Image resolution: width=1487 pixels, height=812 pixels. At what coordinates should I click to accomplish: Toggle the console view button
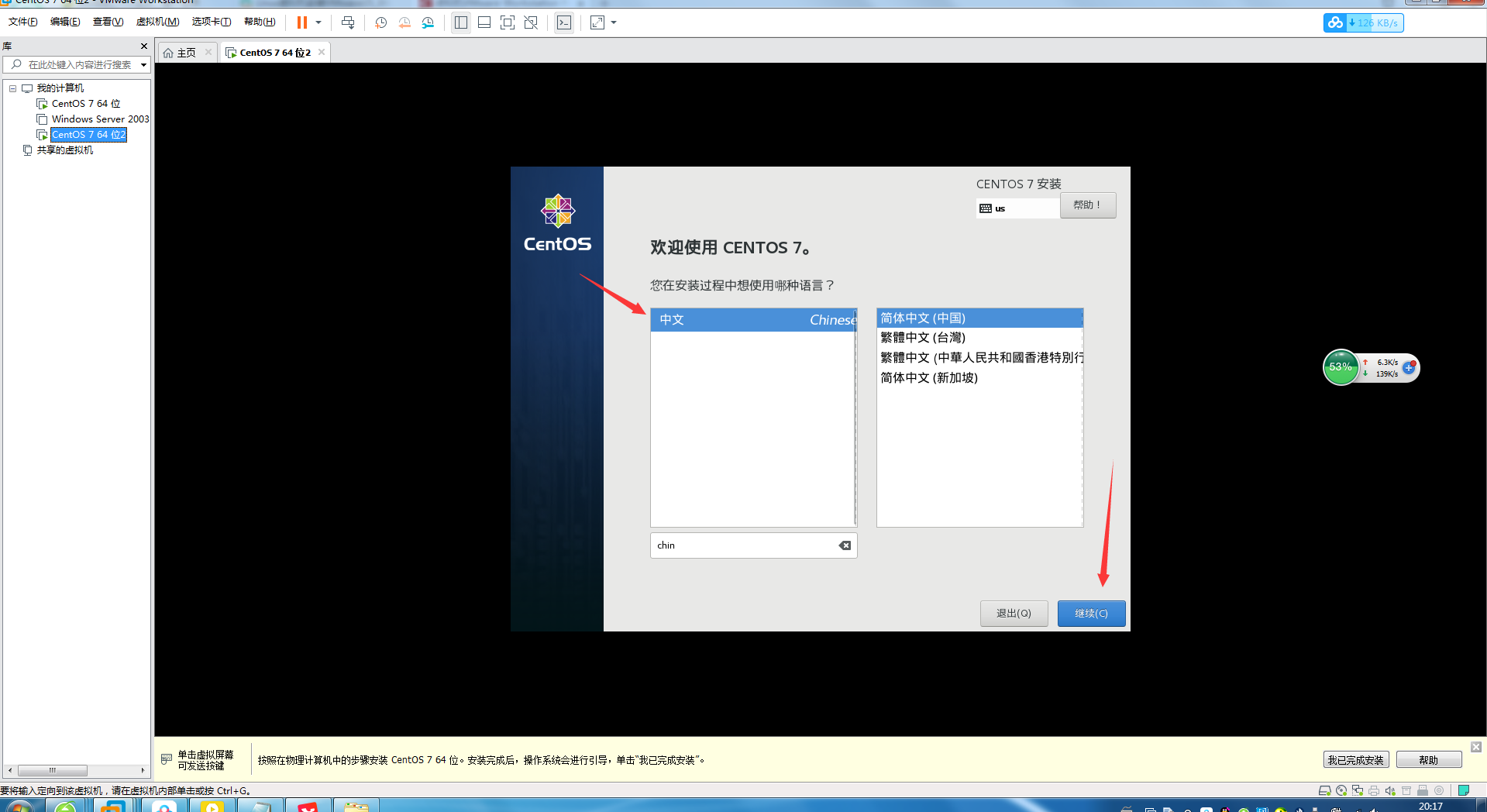[564, 22]
